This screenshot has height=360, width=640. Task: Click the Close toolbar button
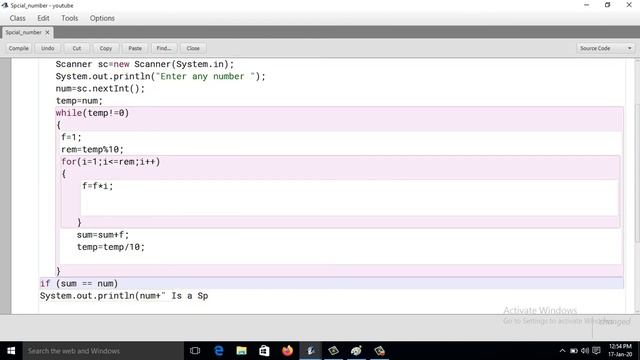pos(193,48)
